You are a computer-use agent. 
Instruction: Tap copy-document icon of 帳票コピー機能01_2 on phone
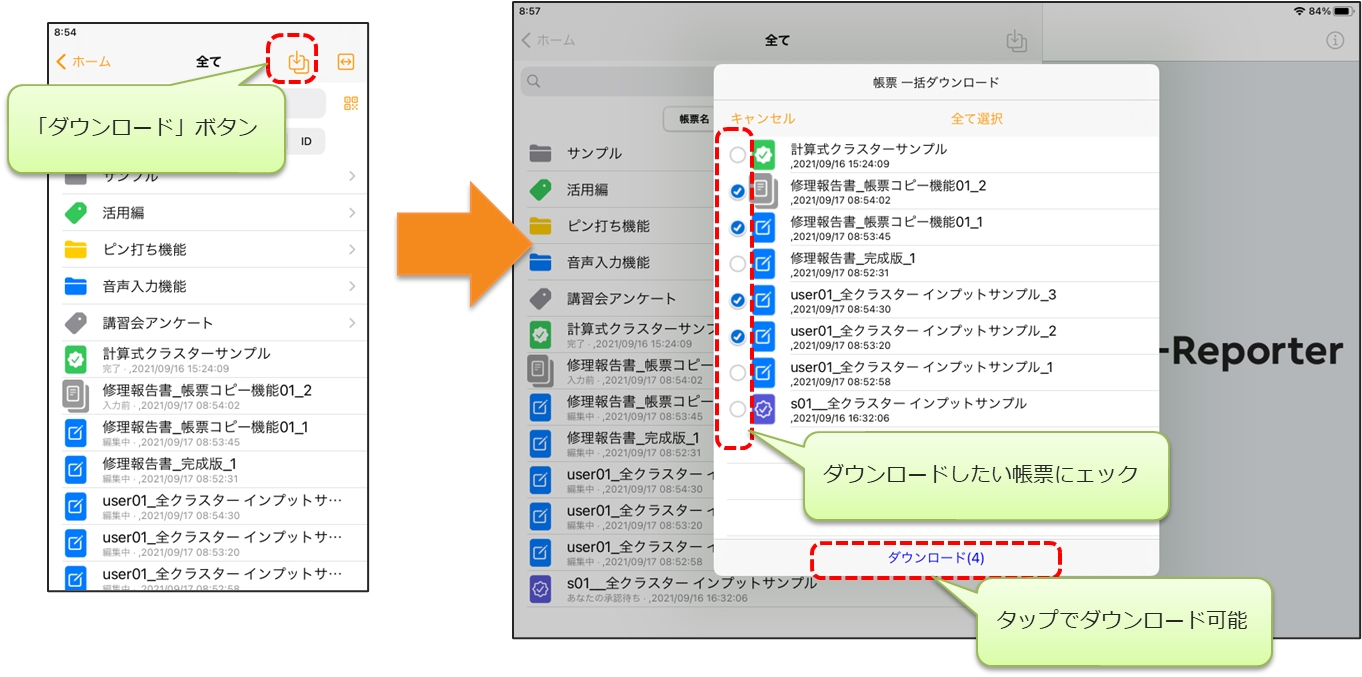[x=76, y=396]
